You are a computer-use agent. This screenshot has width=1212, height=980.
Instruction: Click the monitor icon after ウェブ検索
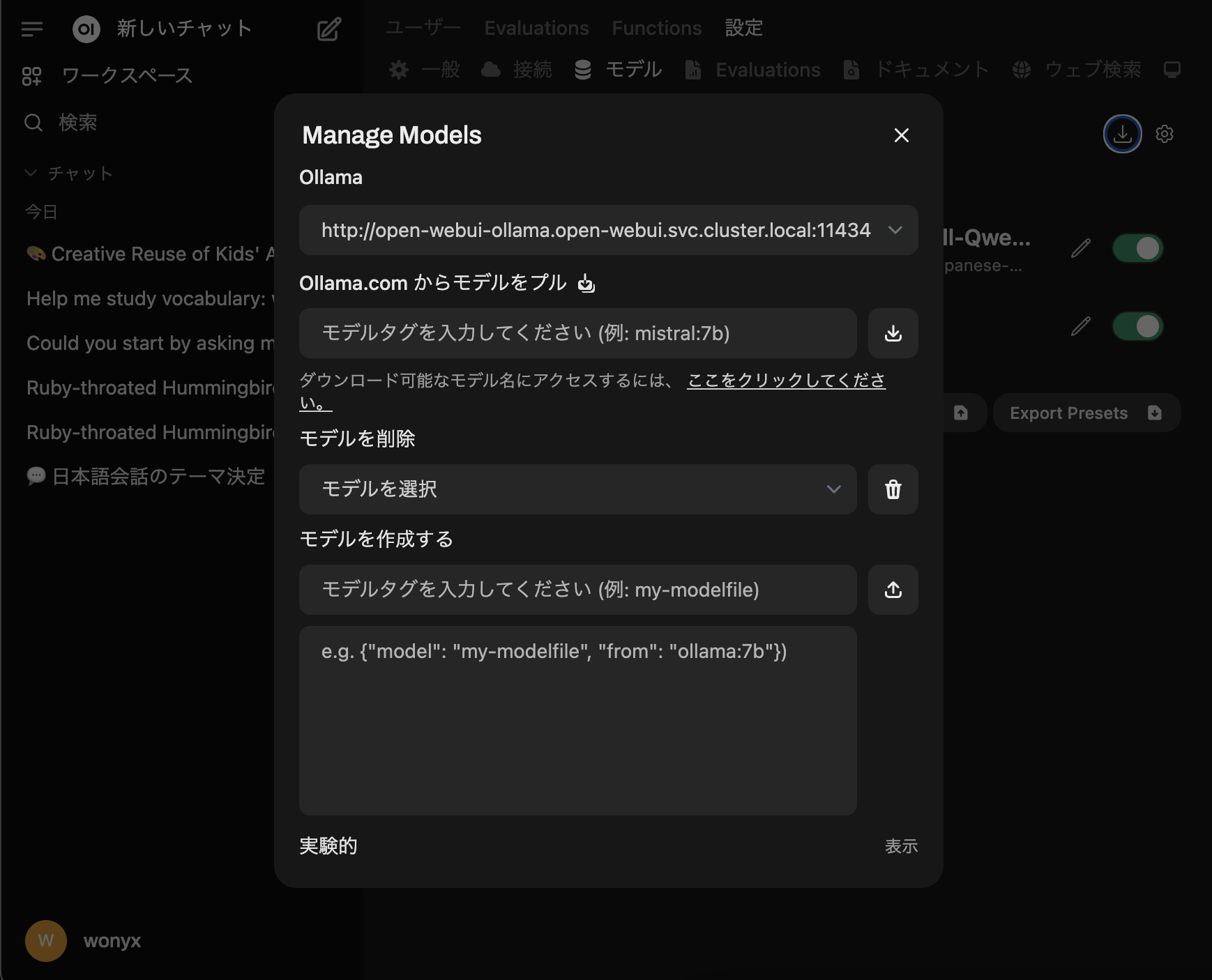(1172, 70)
